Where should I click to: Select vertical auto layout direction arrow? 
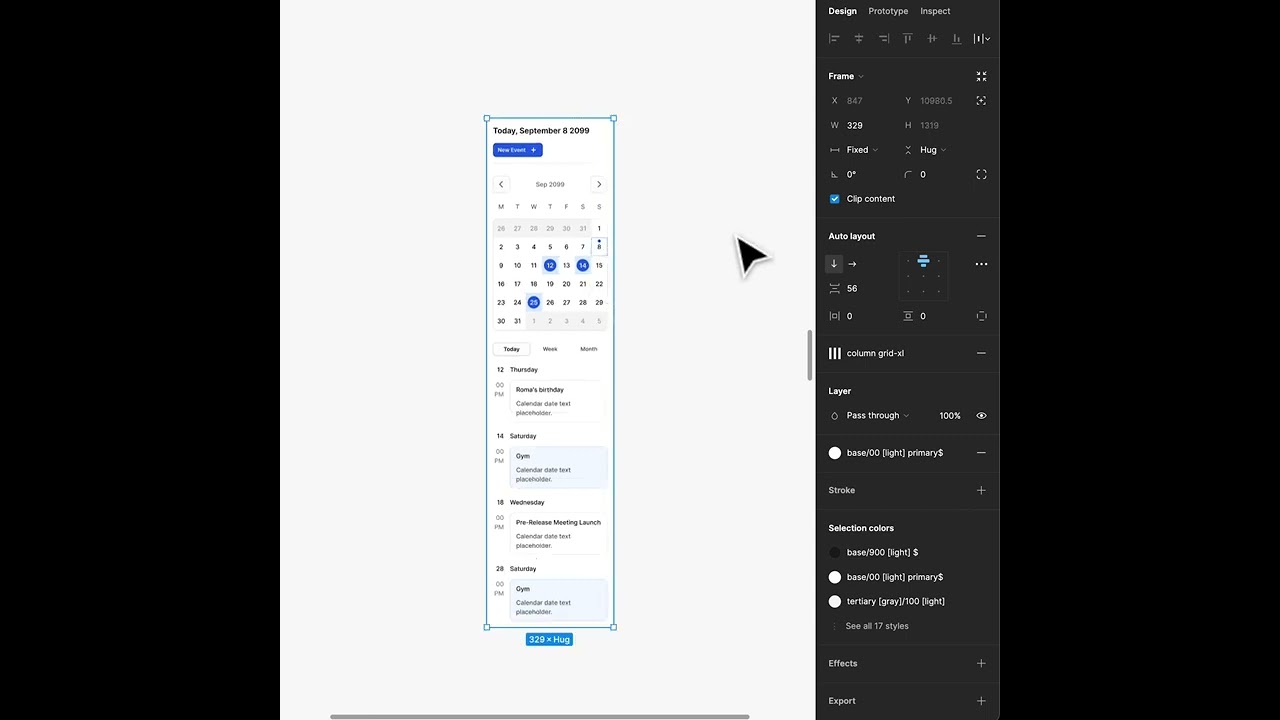coord(834,264)
